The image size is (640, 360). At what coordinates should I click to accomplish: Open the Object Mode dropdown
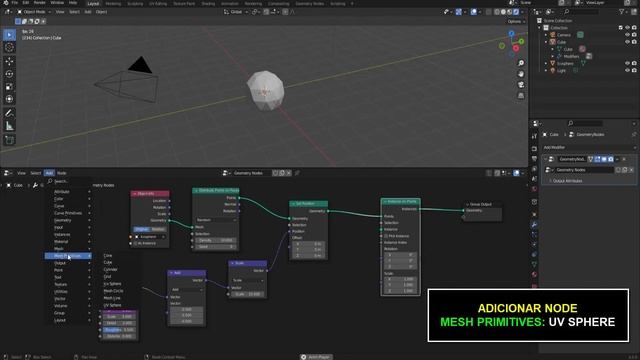pos(34,12)
